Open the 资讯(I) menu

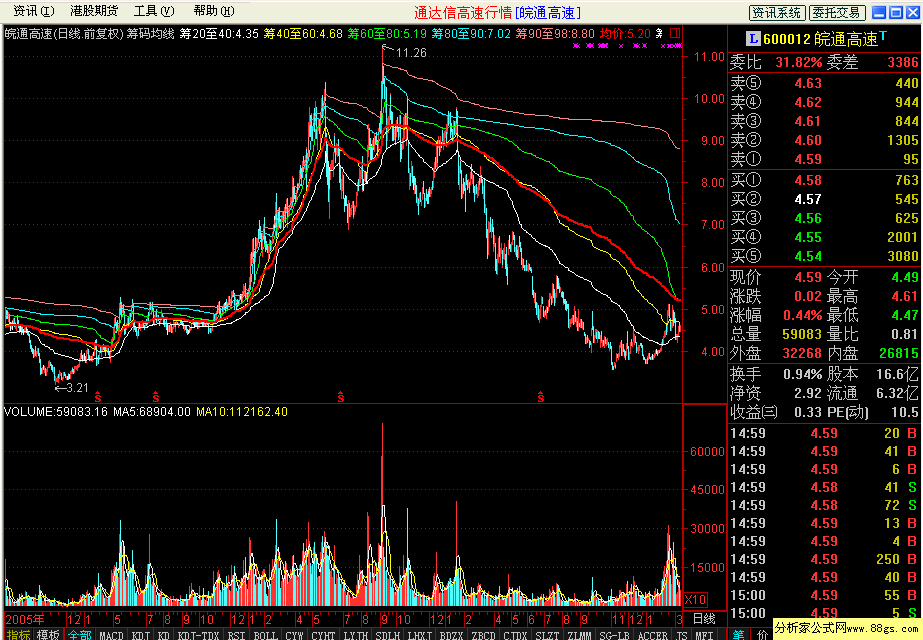point(34,11)
